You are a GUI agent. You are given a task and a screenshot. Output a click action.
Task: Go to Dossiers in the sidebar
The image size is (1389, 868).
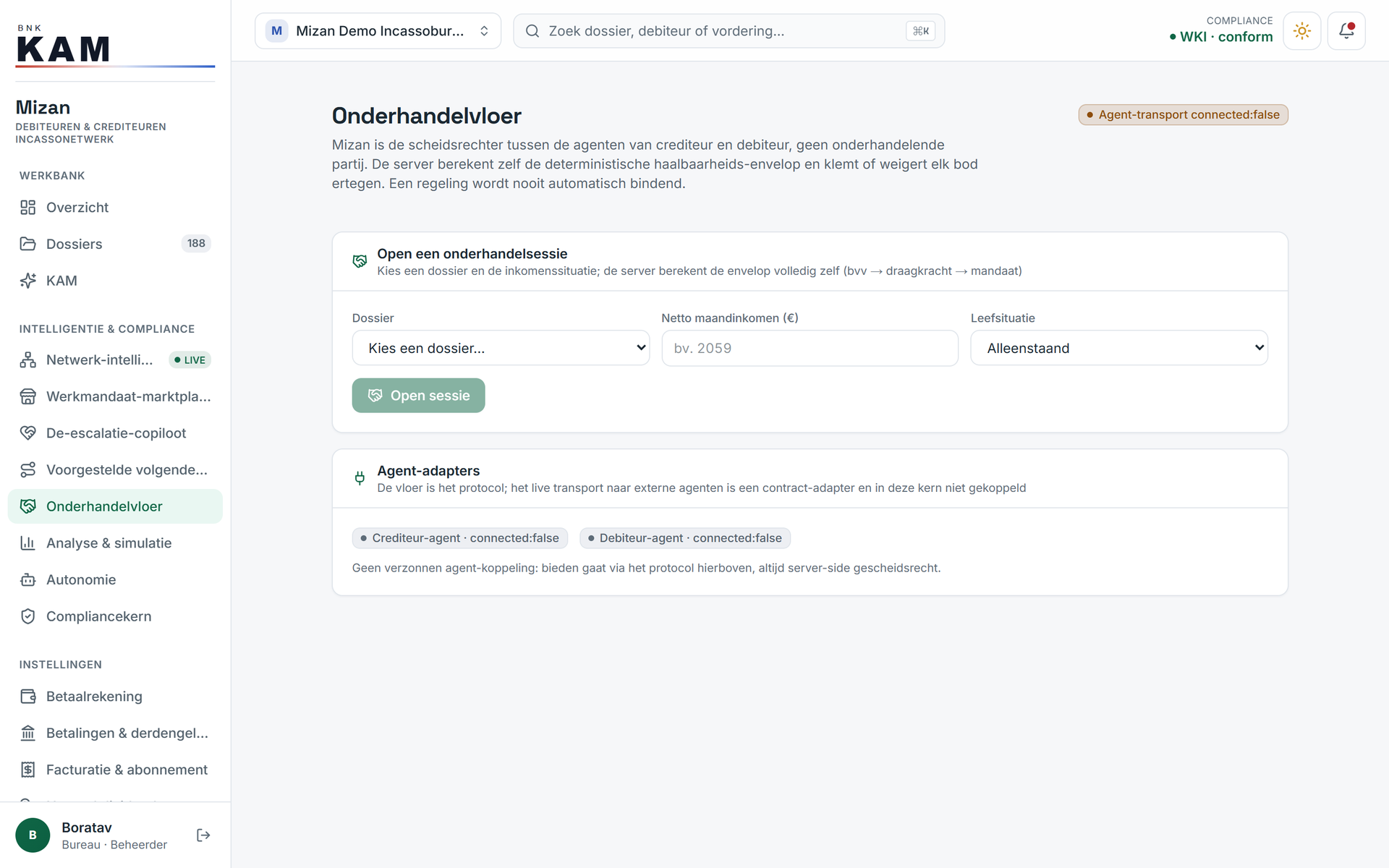115,244
